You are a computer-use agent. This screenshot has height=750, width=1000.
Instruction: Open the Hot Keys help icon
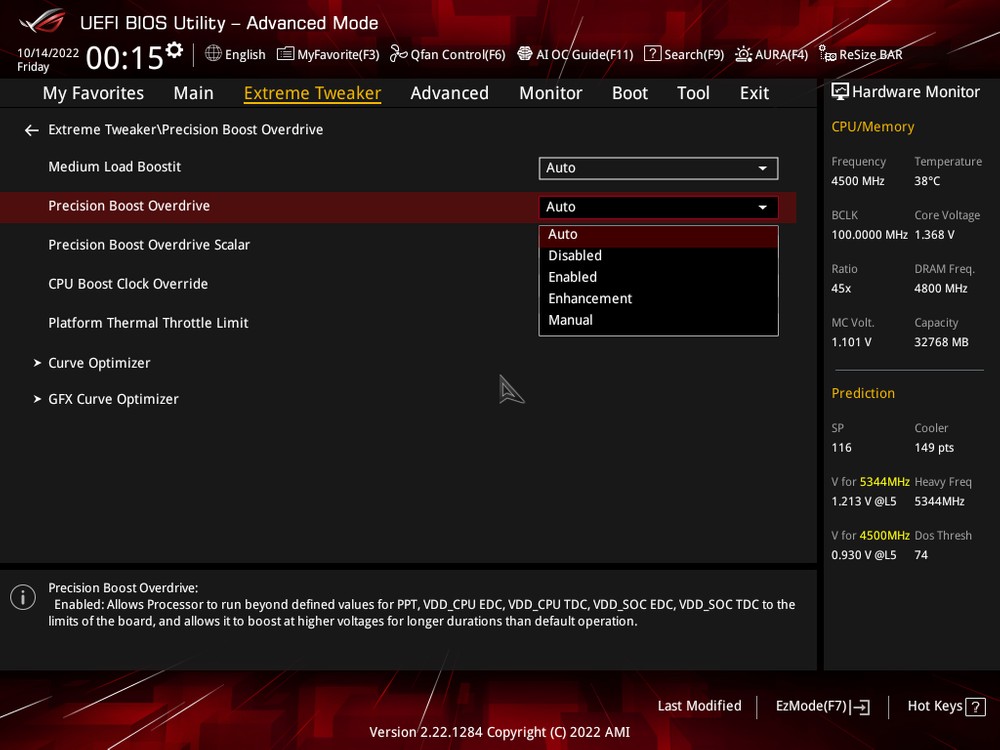point(974,707)
